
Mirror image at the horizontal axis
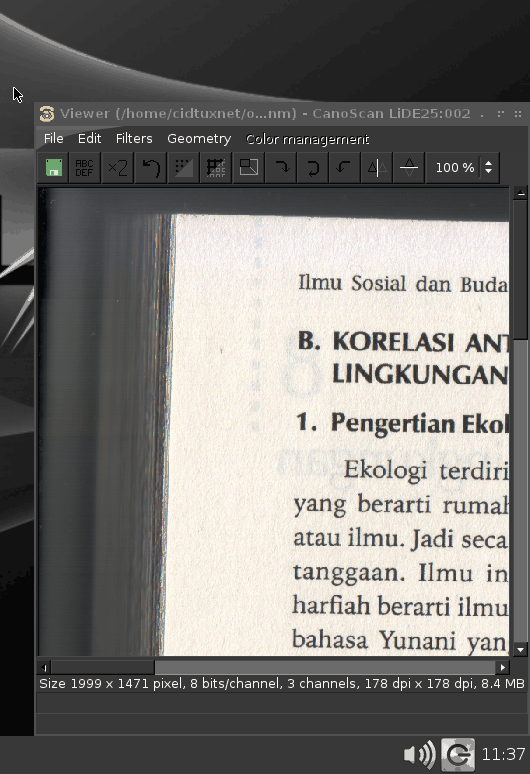(409, 168)
